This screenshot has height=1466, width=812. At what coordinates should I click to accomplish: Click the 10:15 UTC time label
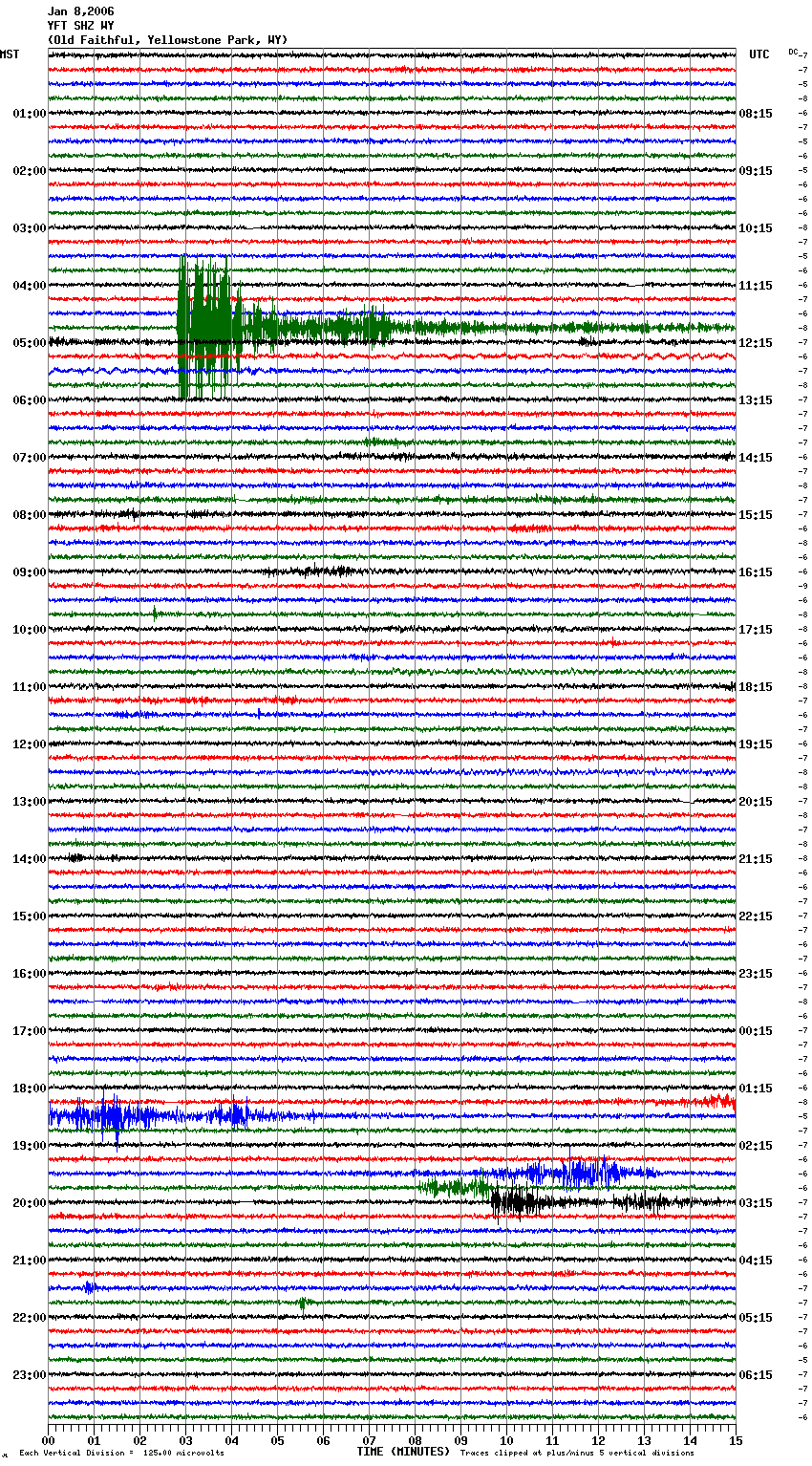[x=756, y=228]
